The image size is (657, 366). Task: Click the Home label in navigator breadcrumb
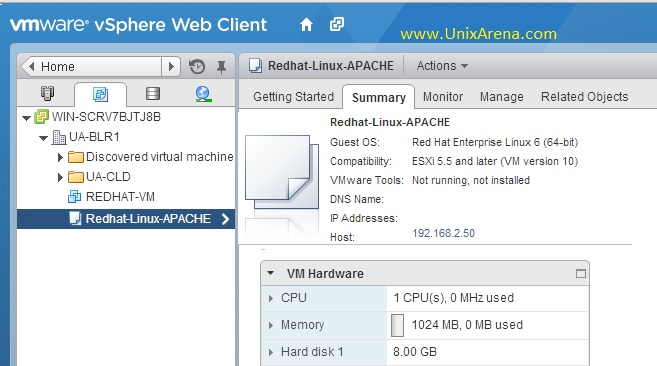click(58, 67)
